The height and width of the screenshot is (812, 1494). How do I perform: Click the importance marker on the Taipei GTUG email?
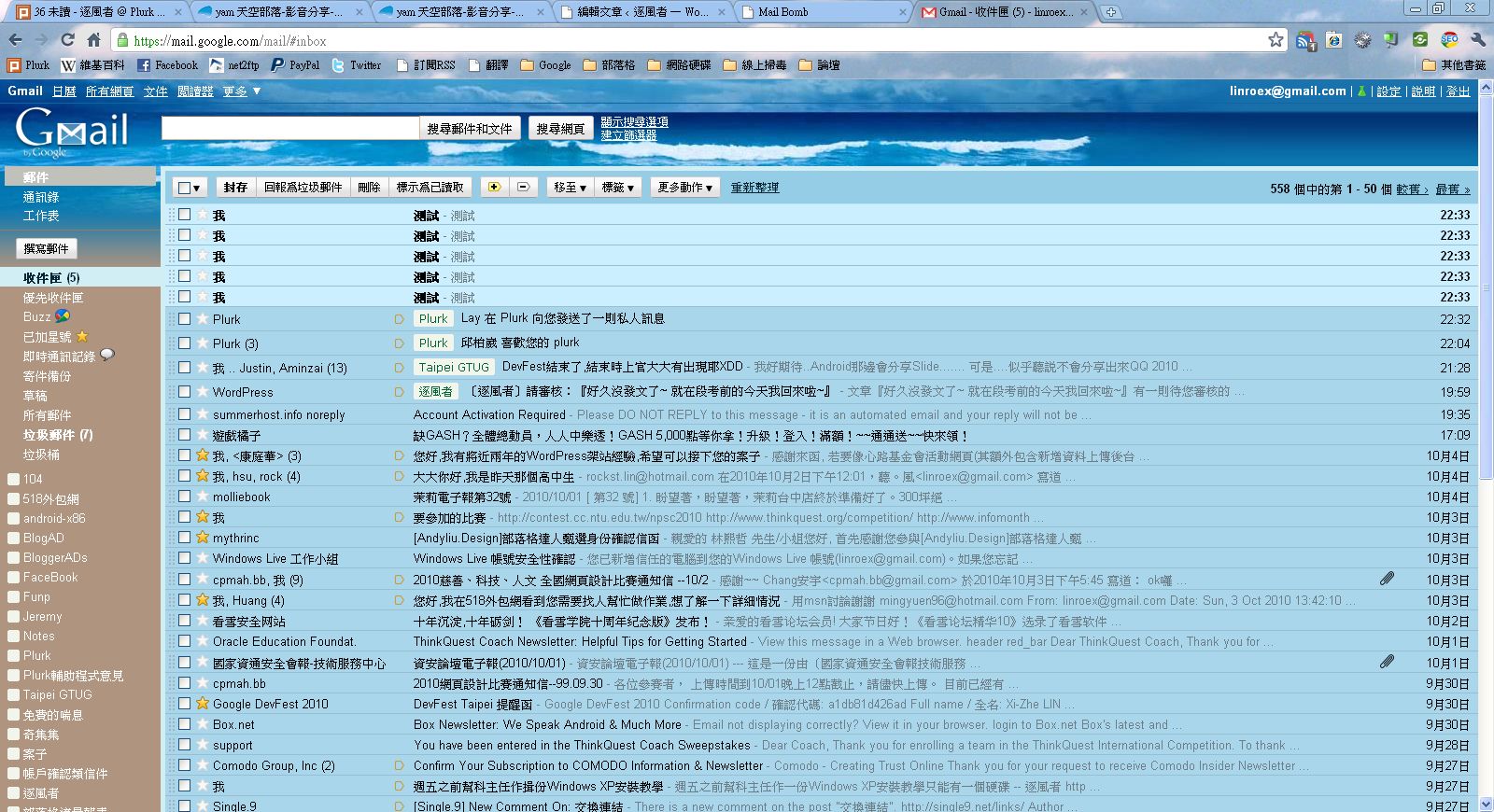point(400,368)
